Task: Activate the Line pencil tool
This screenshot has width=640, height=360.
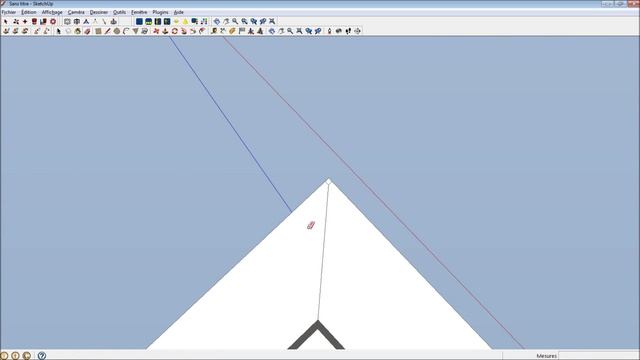Action: (107, 31)
